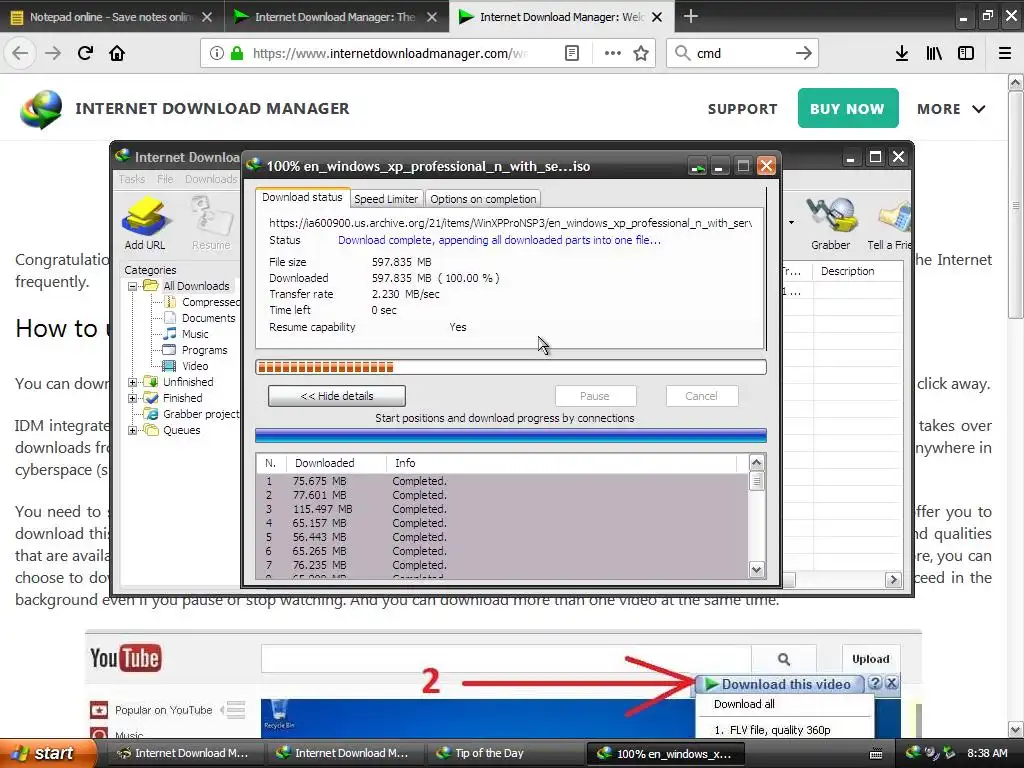
Task: Click Internet Download Manager globe logo
Action: coord(40,108)
